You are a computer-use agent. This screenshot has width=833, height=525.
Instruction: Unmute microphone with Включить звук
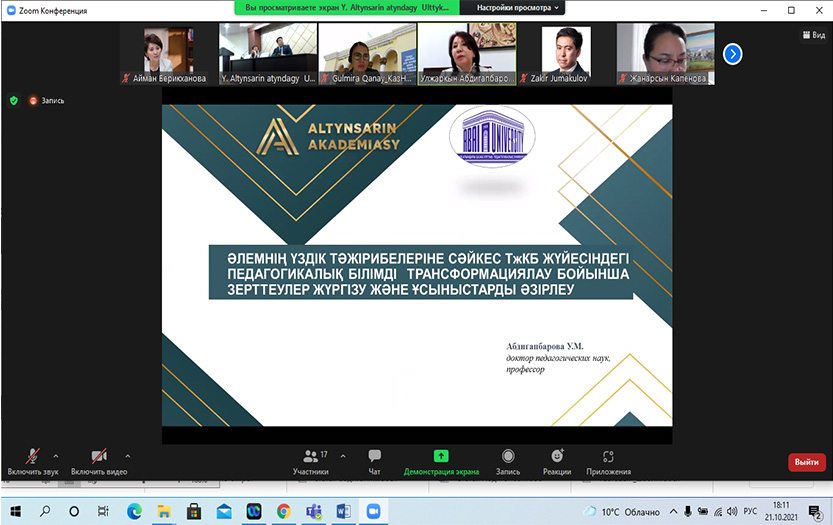33,460
